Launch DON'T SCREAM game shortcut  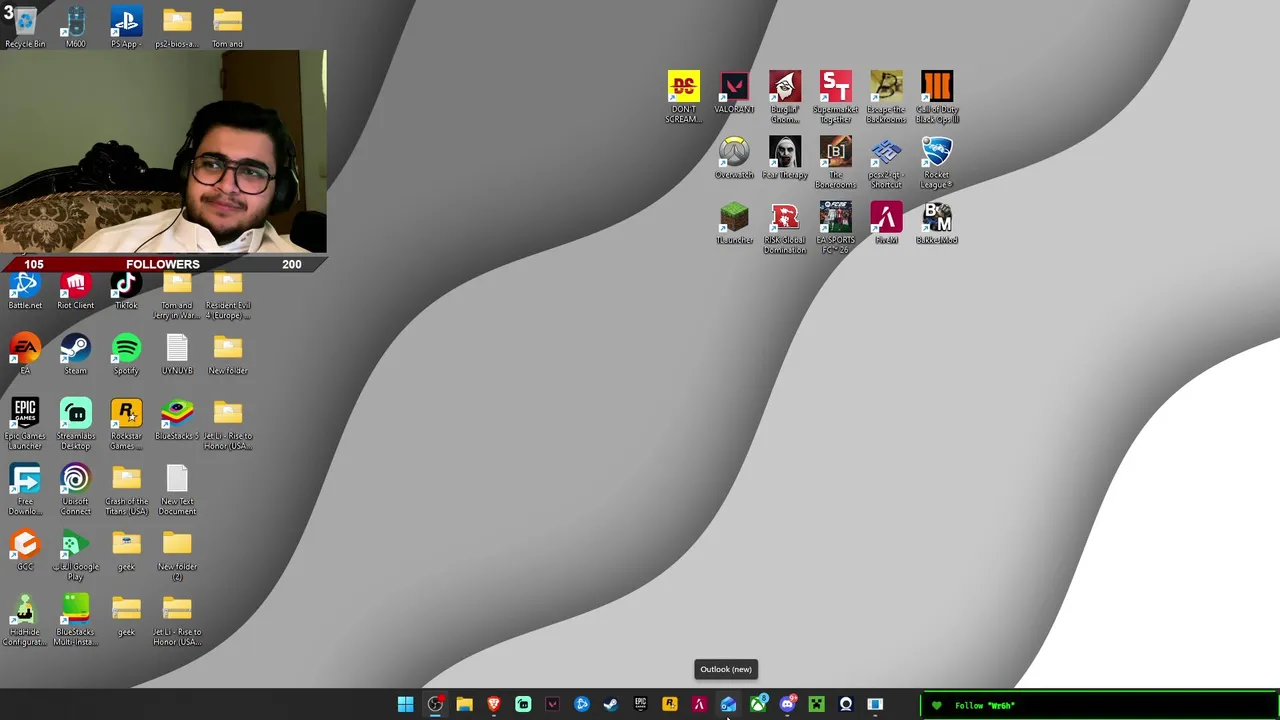click(684, 97)
